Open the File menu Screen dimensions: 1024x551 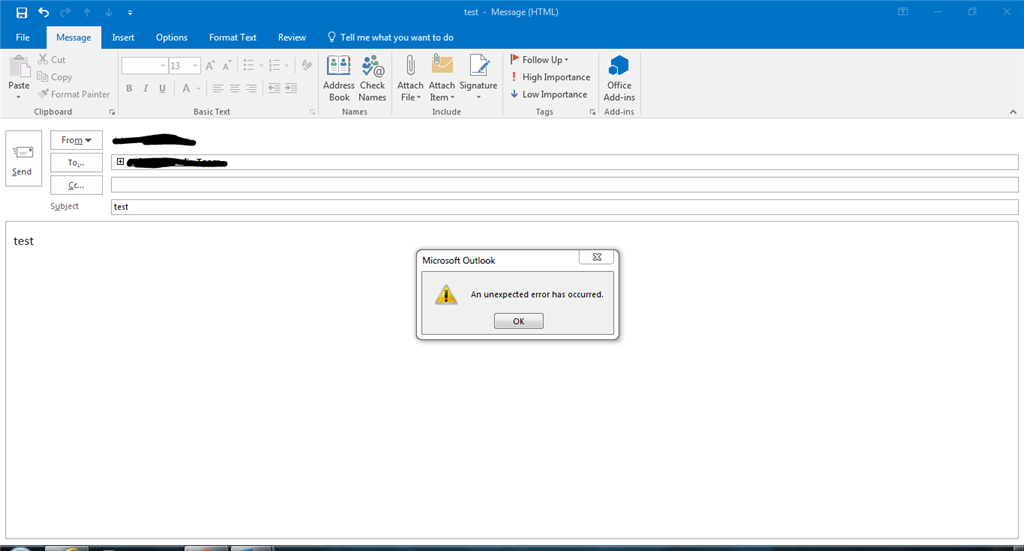(23, 37)
